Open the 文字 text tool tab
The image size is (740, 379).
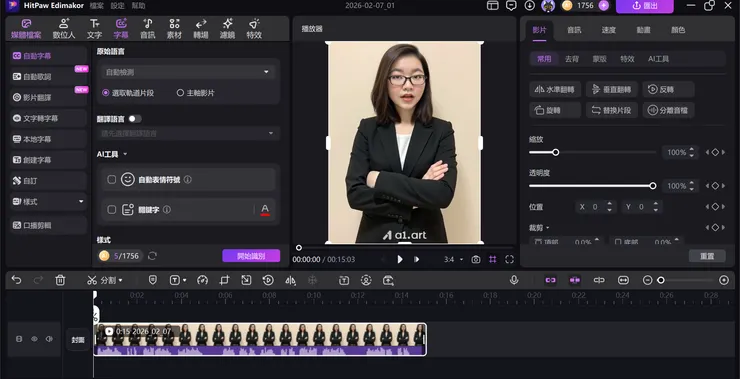click(94, 29)
